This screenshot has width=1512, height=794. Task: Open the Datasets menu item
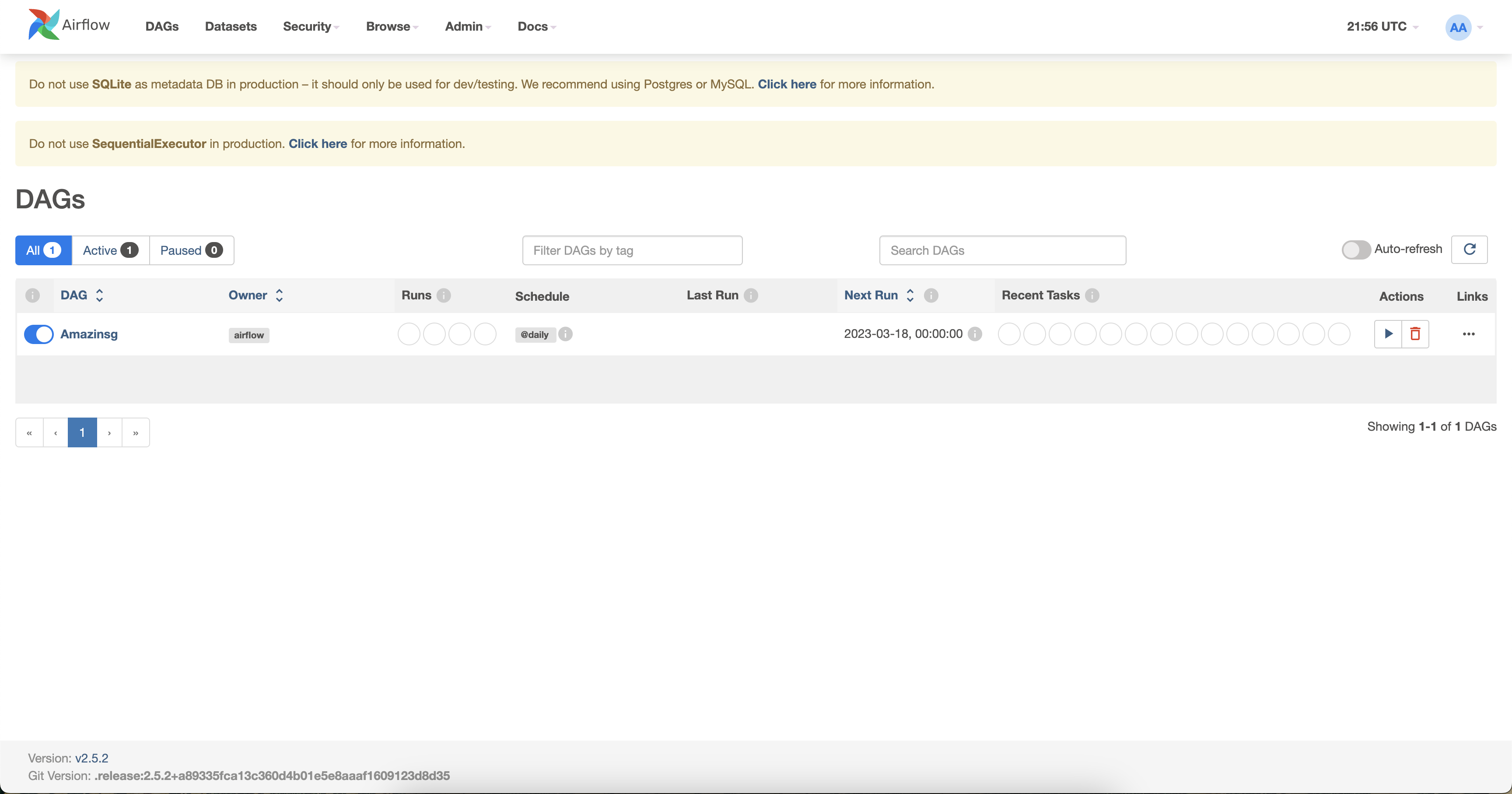[x=230, y=26]
